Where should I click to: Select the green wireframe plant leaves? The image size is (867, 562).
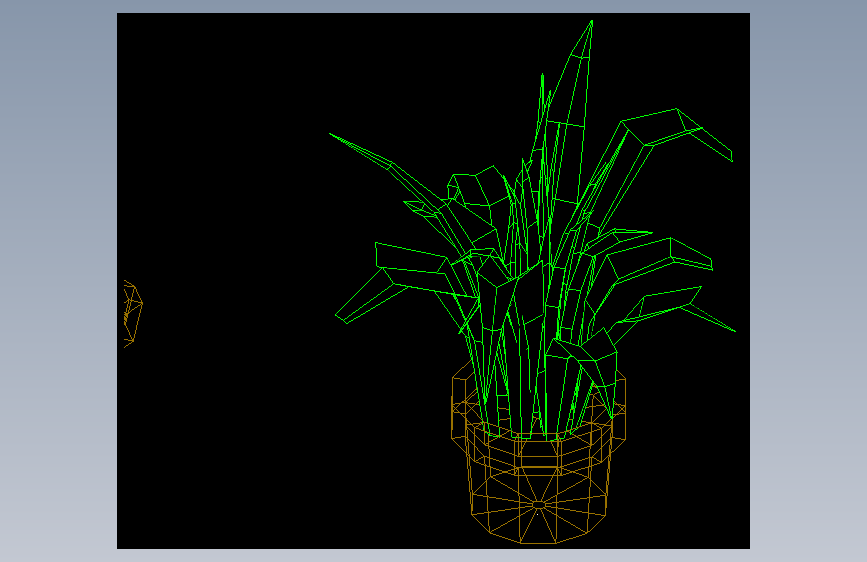tap(534, 230)
